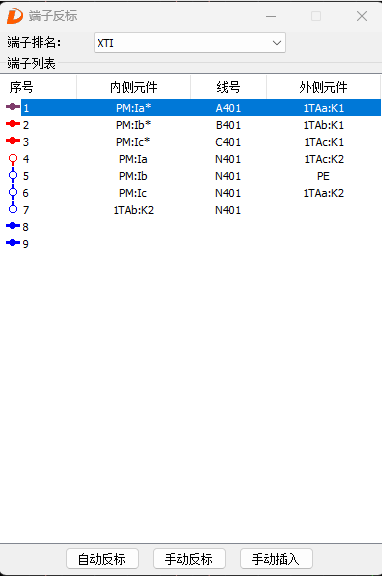Click the 手动反标 button

click(189, 559)
